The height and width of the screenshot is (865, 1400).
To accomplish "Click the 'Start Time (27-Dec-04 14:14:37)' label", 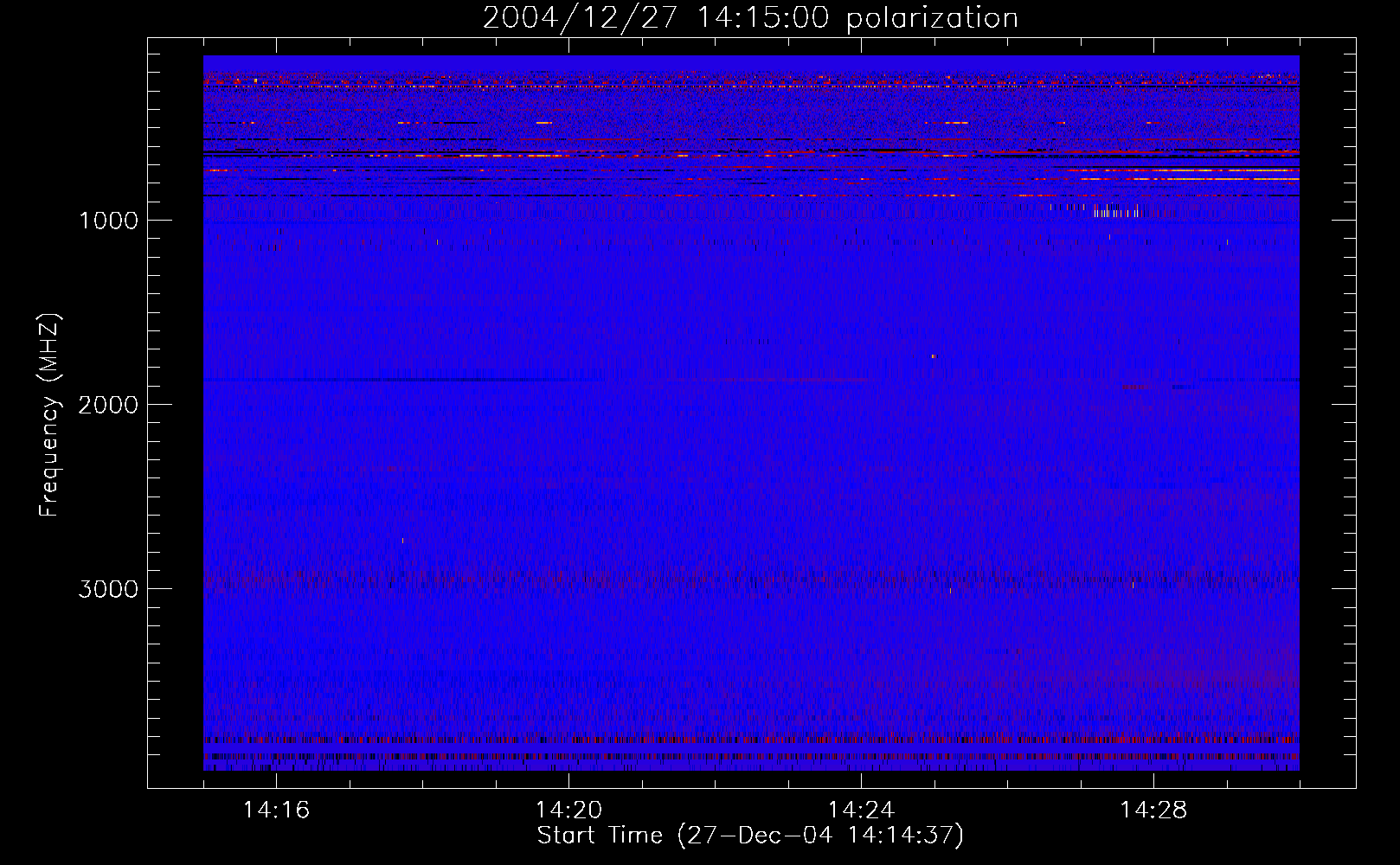I will [x=750, y=836].
